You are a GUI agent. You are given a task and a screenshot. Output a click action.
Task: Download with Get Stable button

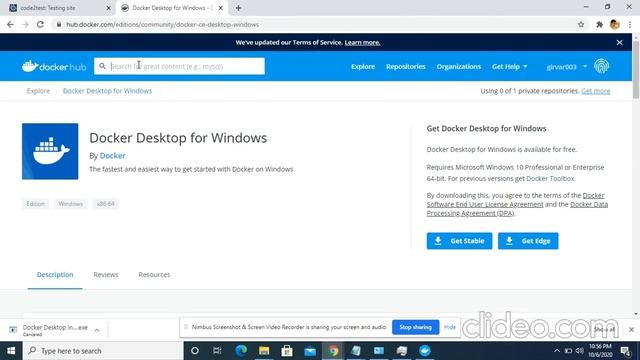point(459,241)
